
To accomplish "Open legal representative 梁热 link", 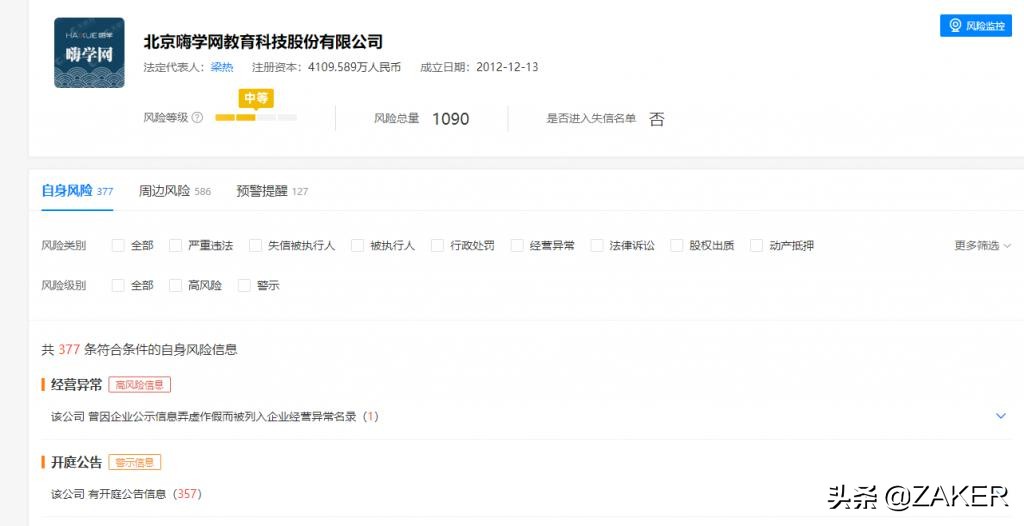I will click(222, 67).
